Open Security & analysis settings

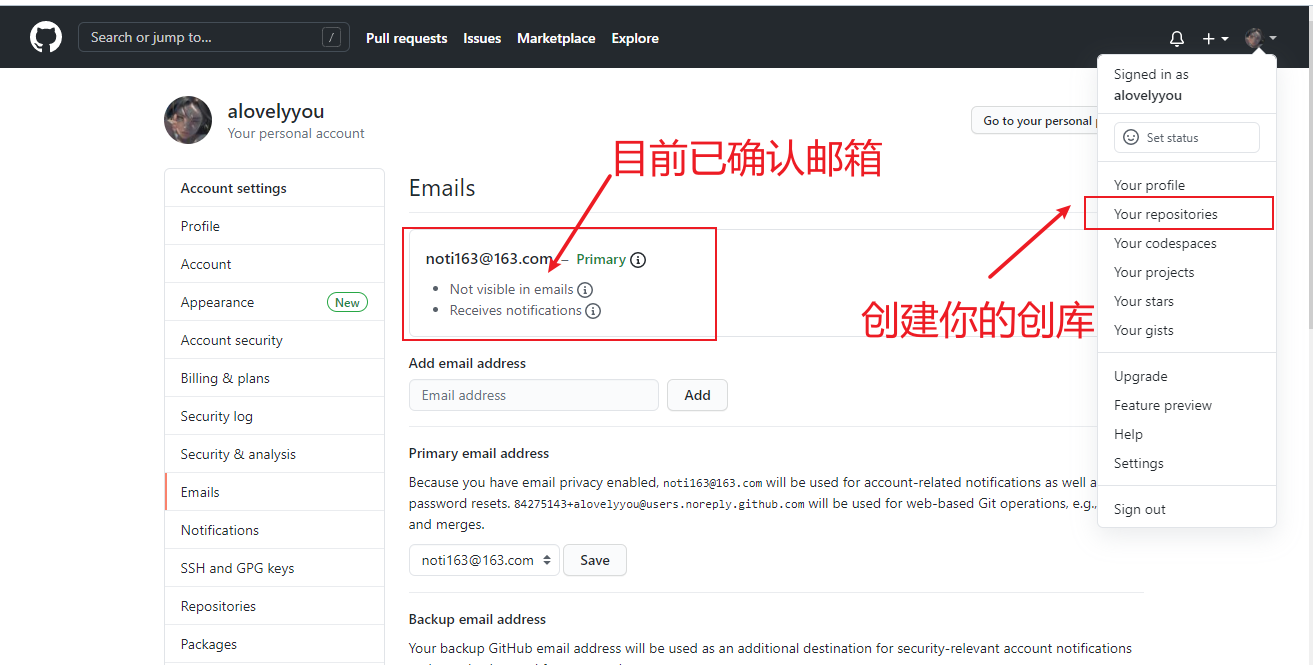274,454
